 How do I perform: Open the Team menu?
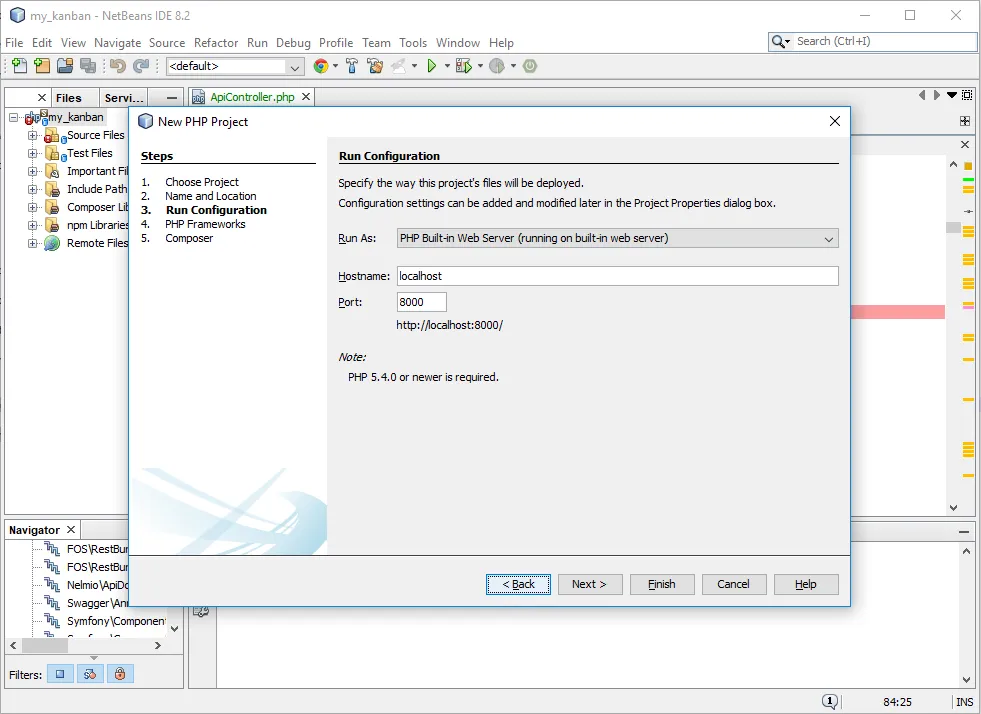[376, 43]
